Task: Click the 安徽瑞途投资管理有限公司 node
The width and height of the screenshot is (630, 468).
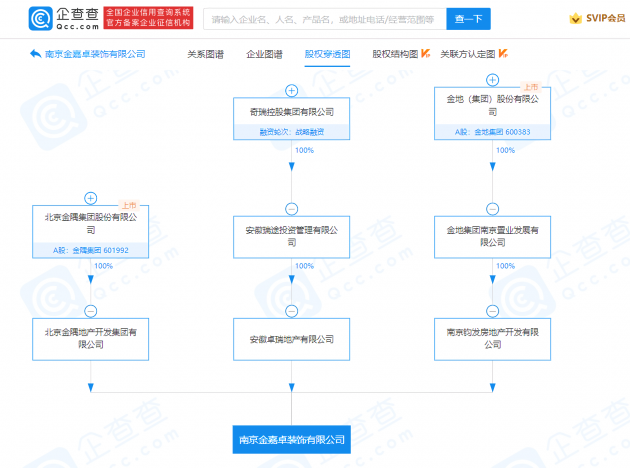Action: point(291,237)
